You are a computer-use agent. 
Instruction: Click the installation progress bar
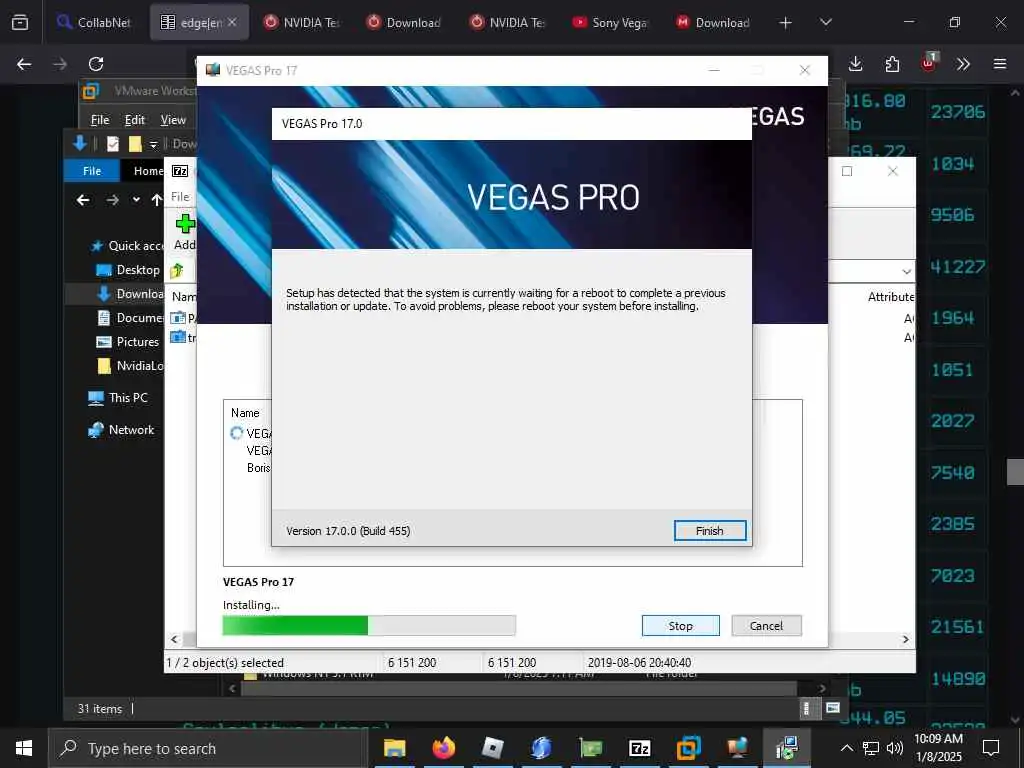tap(369, 626)
